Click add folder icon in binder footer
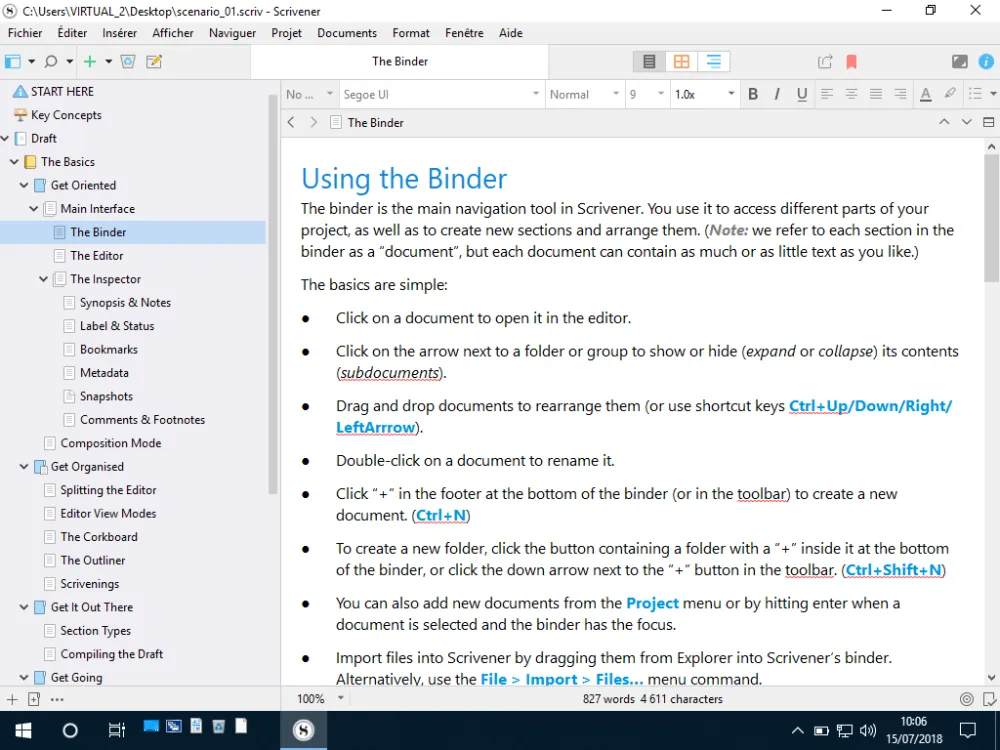 pos(34,700)
